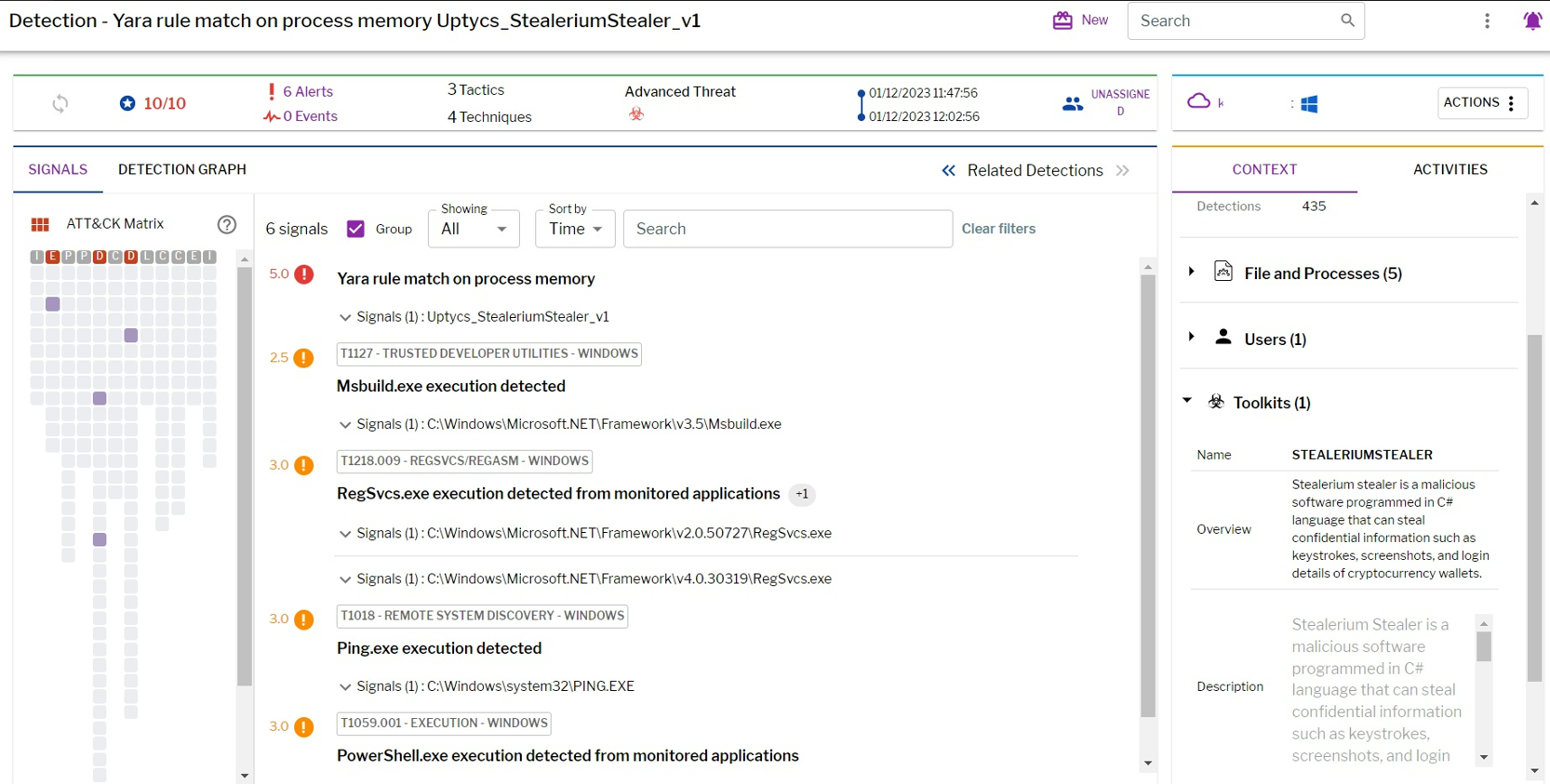Open the Showing All dropdown
The width and height of the screenshot is (1550, 784).
[x=474, y=229]
